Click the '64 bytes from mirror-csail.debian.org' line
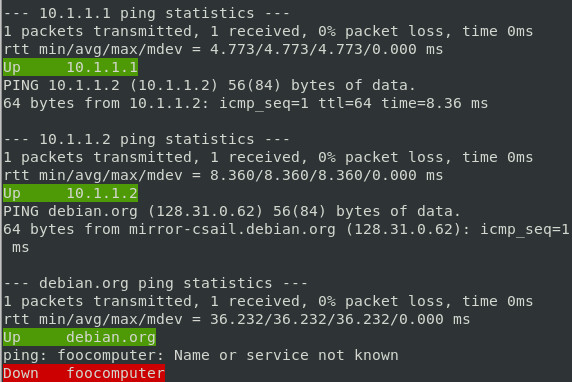The width and height of the screenshot is (572, 382). coord(286,229)
